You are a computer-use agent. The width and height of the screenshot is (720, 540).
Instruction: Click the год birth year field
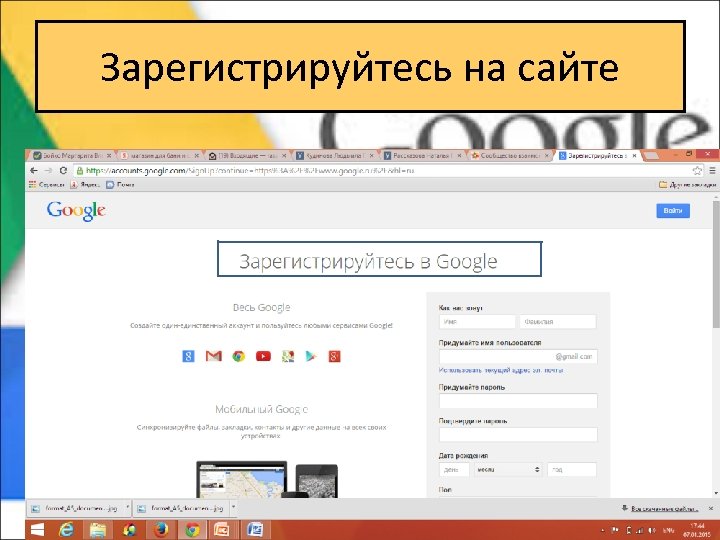572,470
